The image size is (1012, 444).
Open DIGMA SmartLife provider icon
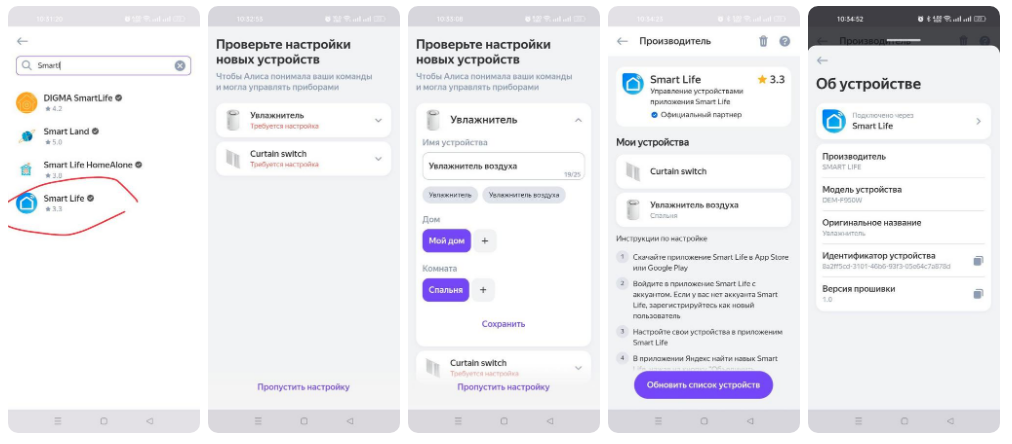26,103
